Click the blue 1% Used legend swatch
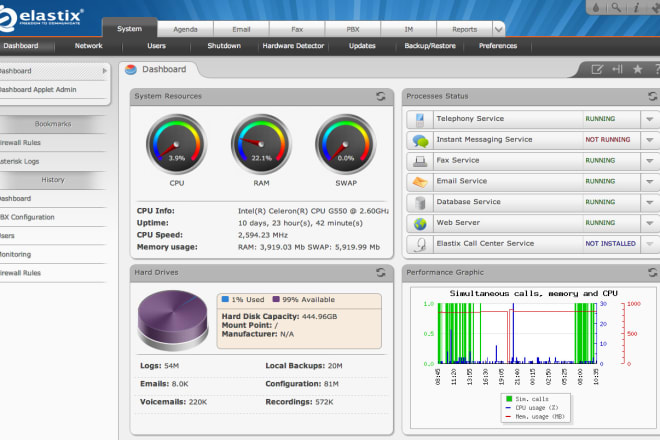The width and height of the screenshot is (660, 440). pyautogui.click(x=225, y=299)
